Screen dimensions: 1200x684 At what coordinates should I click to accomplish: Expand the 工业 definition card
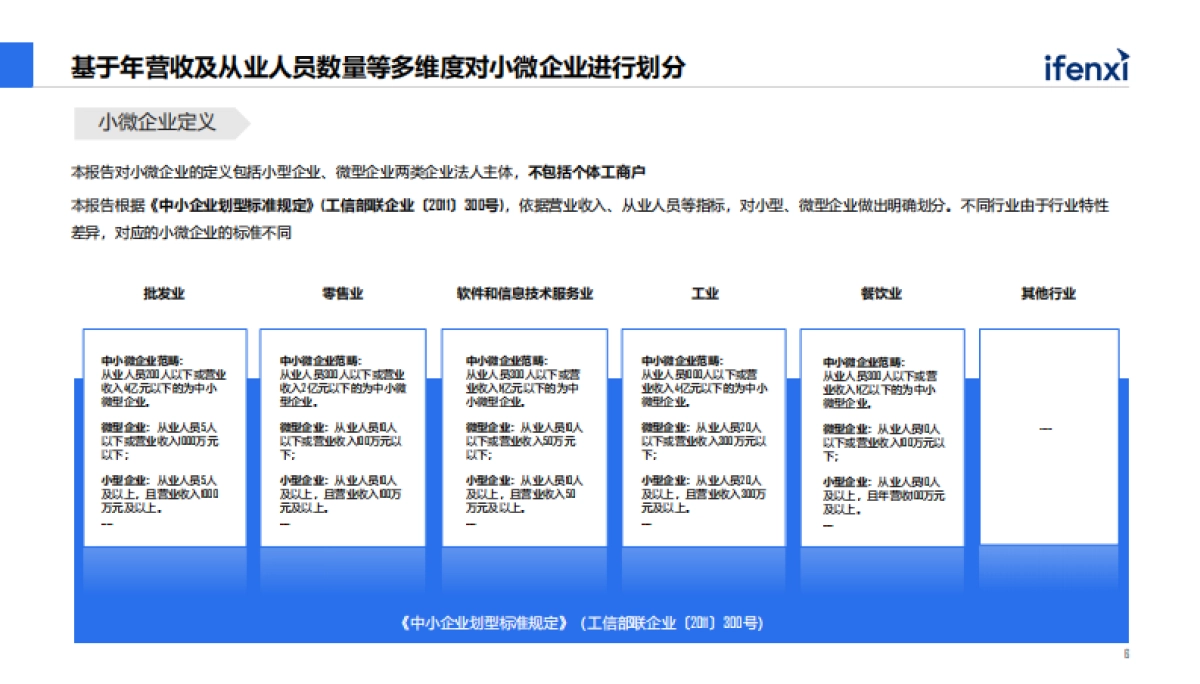pyautogui.click(x=703, y=437)
